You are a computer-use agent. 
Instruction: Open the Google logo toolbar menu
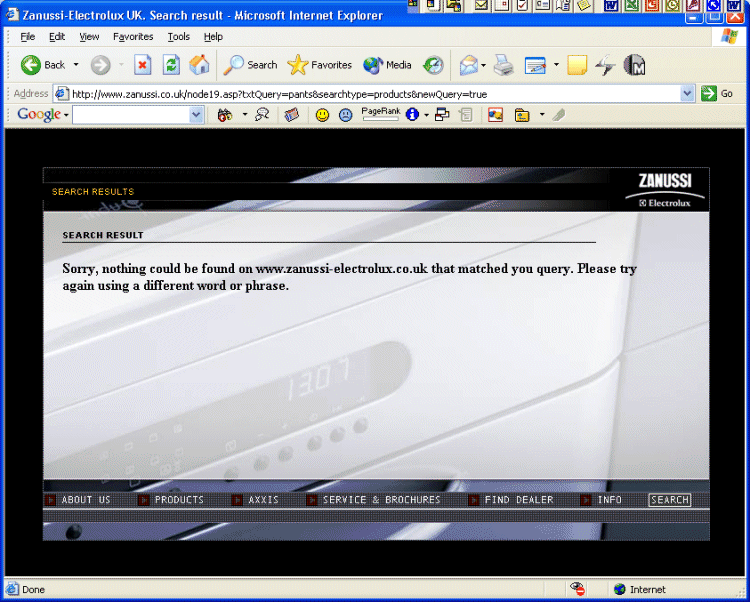click(43, 115)
